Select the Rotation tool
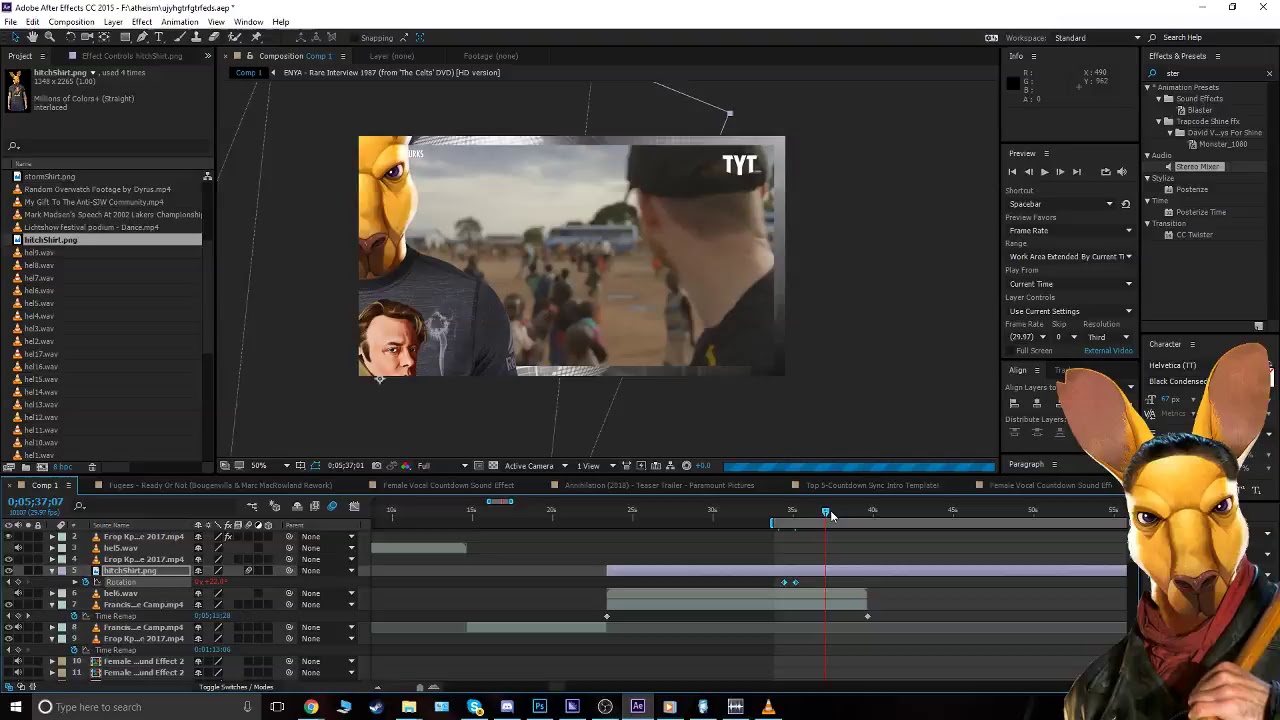This screenshot has height=720, width=1280. click(x=70, y=37)
